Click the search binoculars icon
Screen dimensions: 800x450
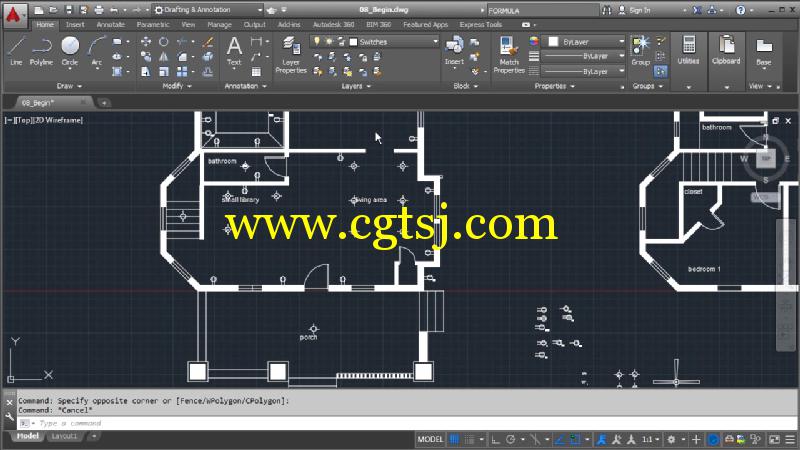pyautogui.click(x=606, y=10)
